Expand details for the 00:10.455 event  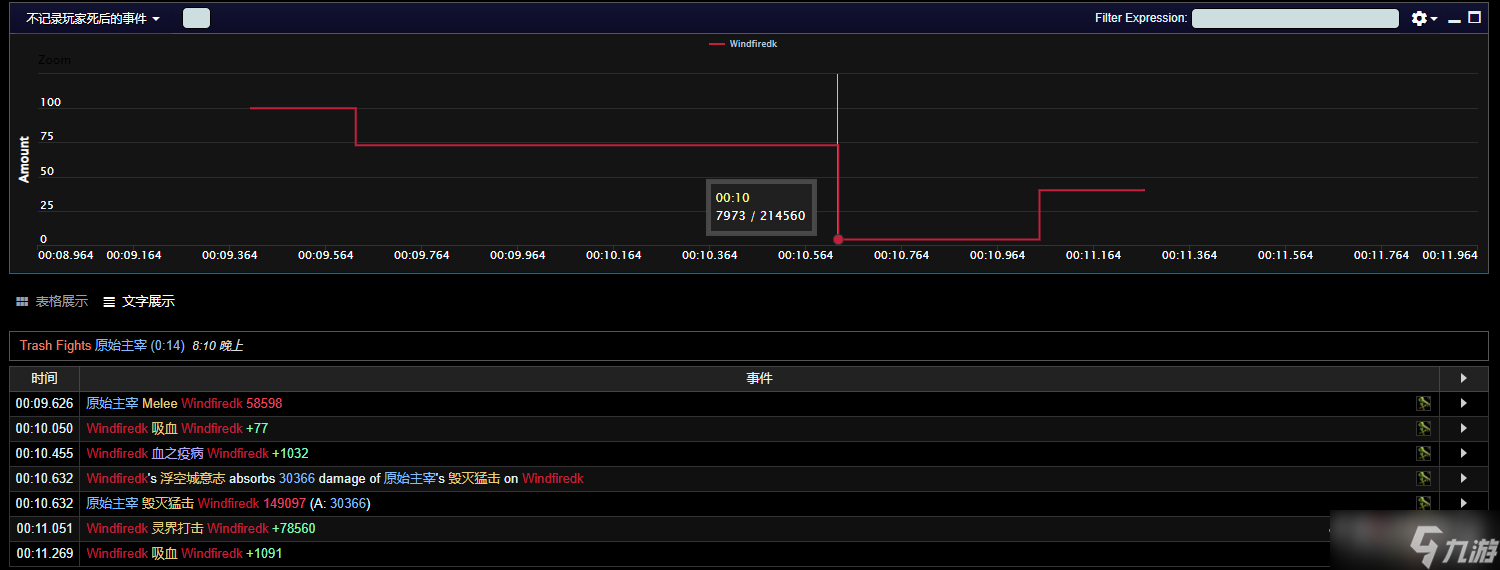click(x=1463, y=453)
